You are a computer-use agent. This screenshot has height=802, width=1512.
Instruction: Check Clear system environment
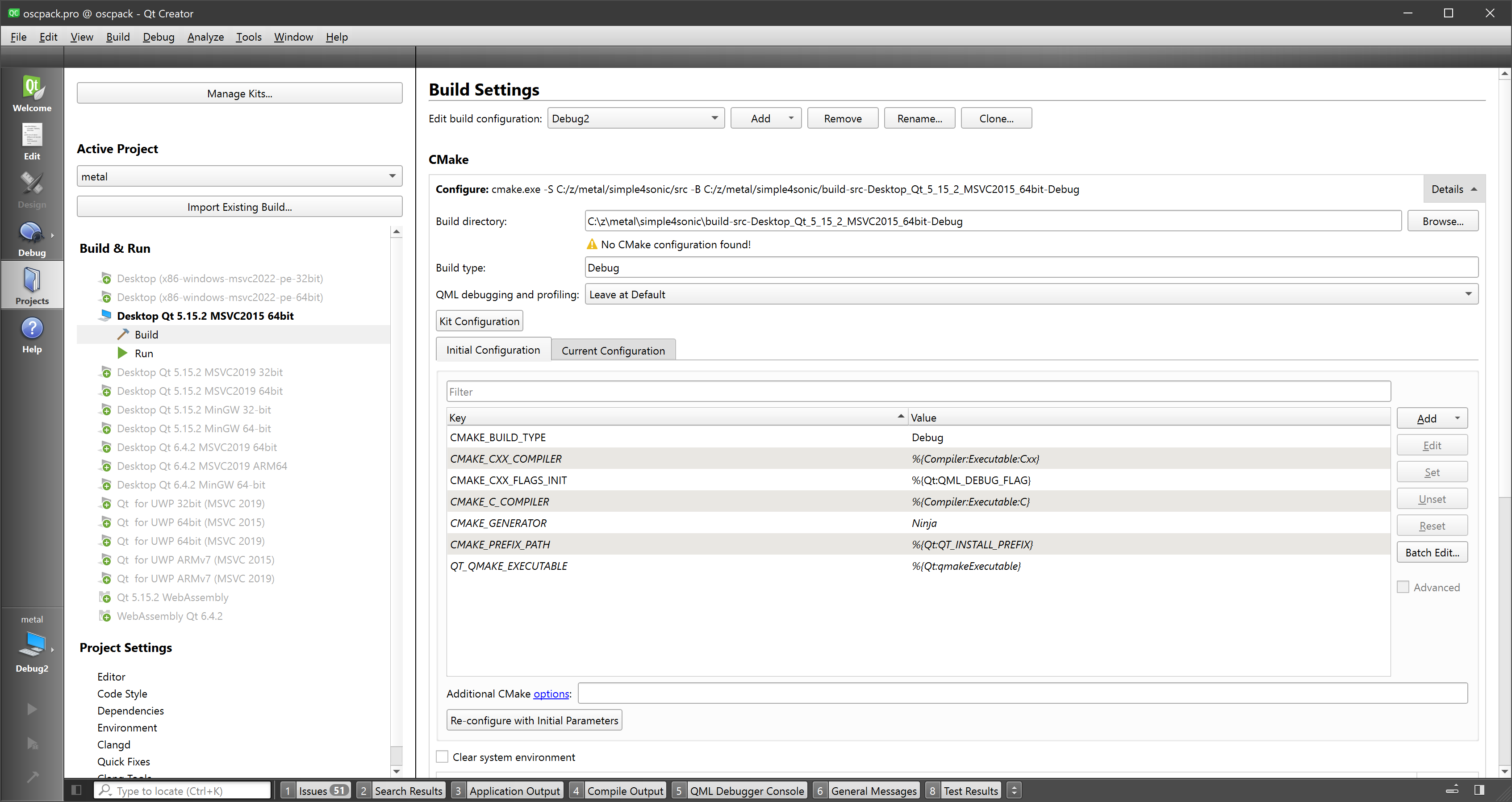pyautogui.click(x=442, y=757)
